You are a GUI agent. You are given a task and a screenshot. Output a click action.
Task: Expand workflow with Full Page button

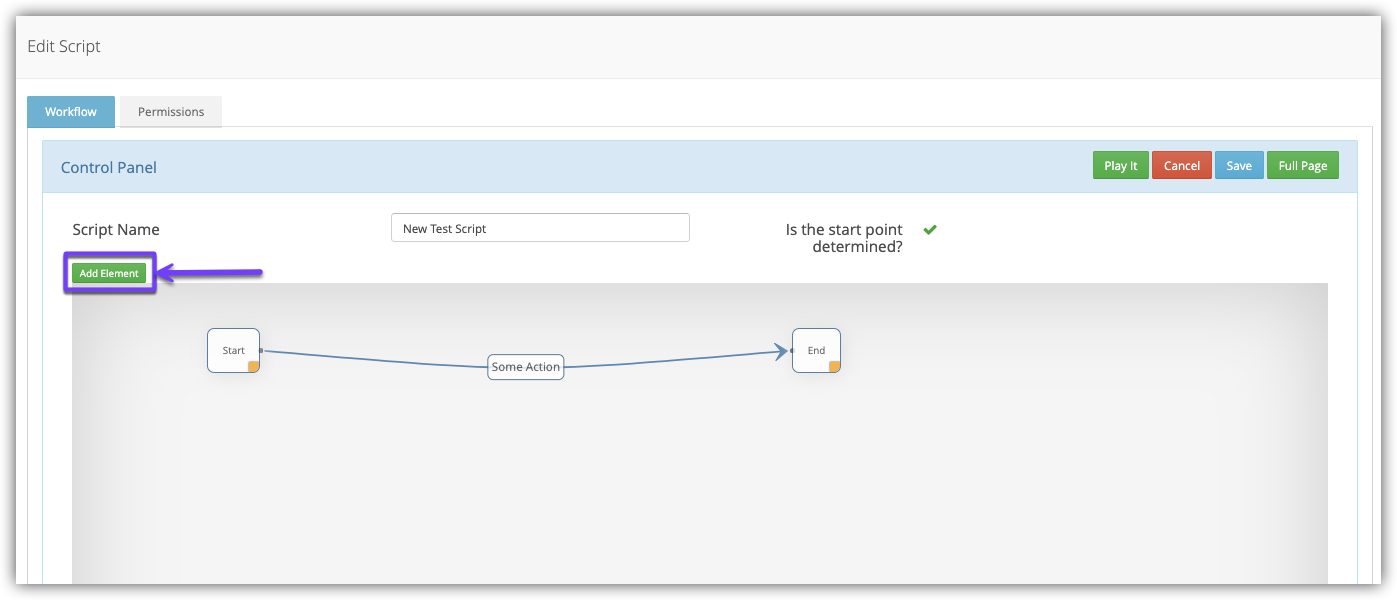click(1302, 166)
